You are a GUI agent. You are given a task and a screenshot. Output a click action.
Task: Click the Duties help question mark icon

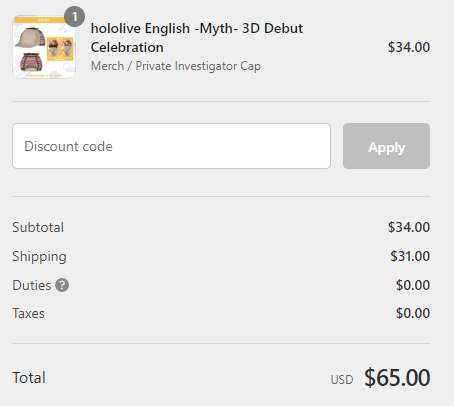click(62, 285)
